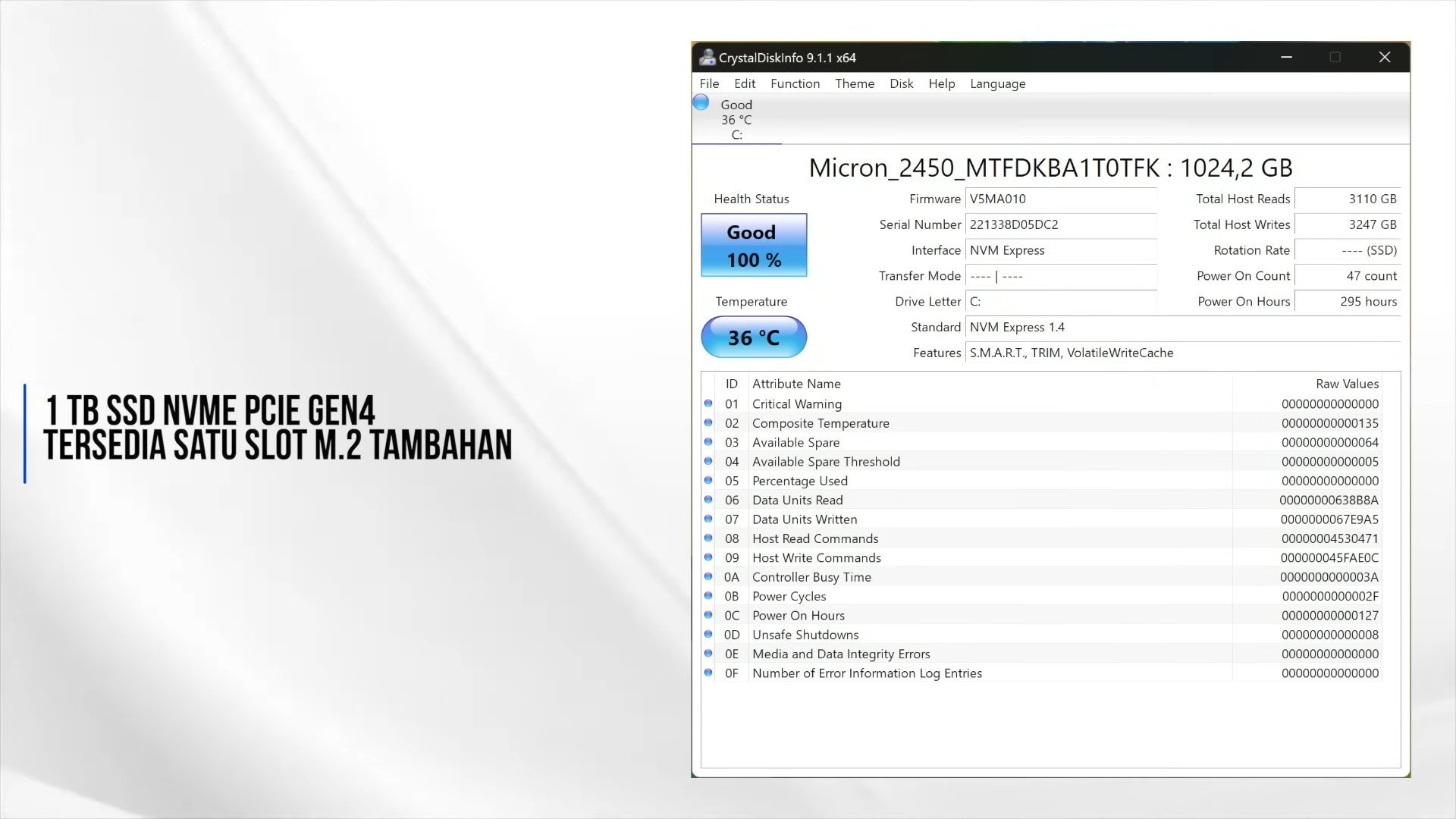Select the Power Cycles attribute name
1456x819 pixels.
789,596
